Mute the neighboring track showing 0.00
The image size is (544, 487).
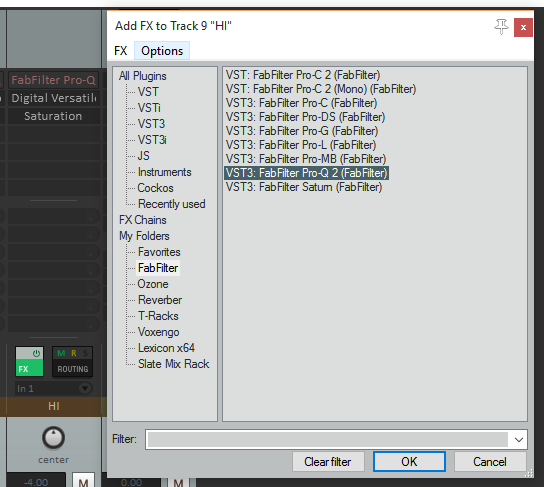[x=178, y=482]
